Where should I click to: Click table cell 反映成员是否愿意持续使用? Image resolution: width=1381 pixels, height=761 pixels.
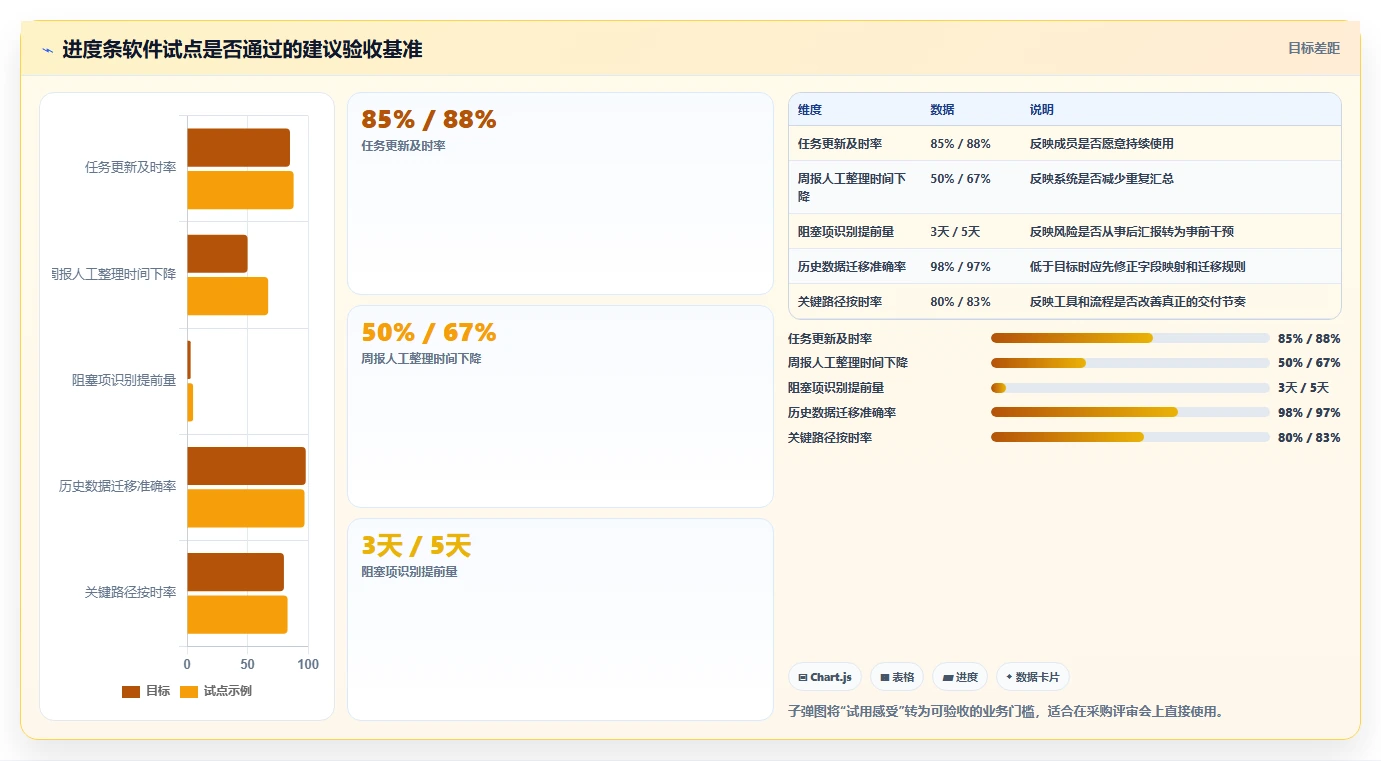coord(1102,144)
